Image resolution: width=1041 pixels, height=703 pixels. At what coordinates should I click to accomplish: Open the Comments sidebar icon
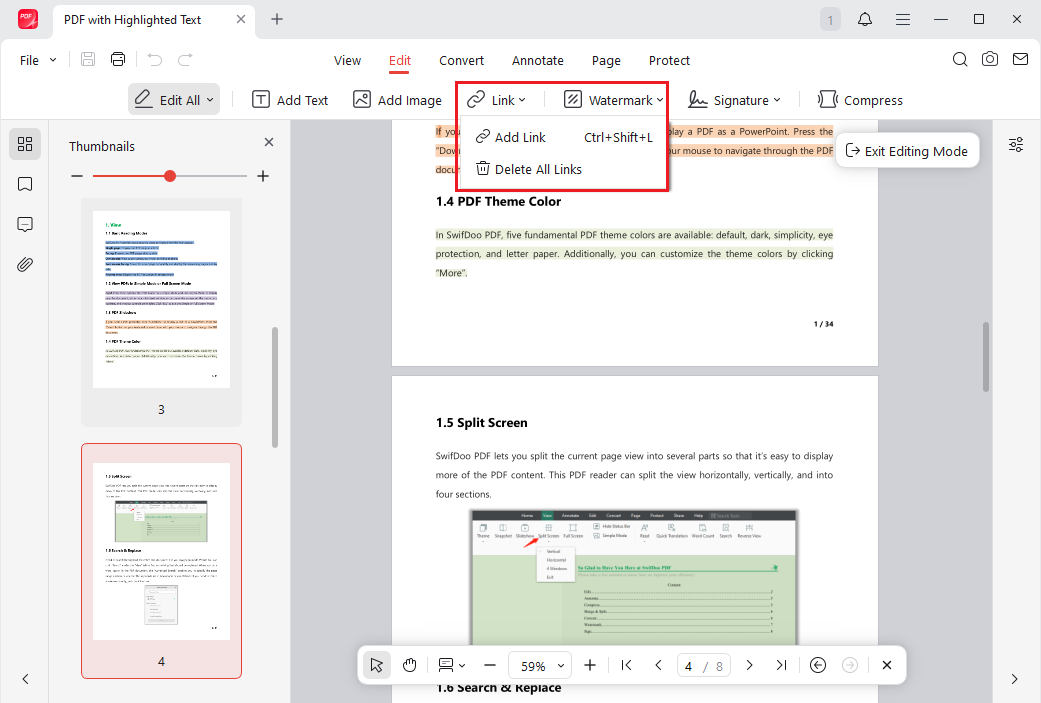tap(25, 224)
